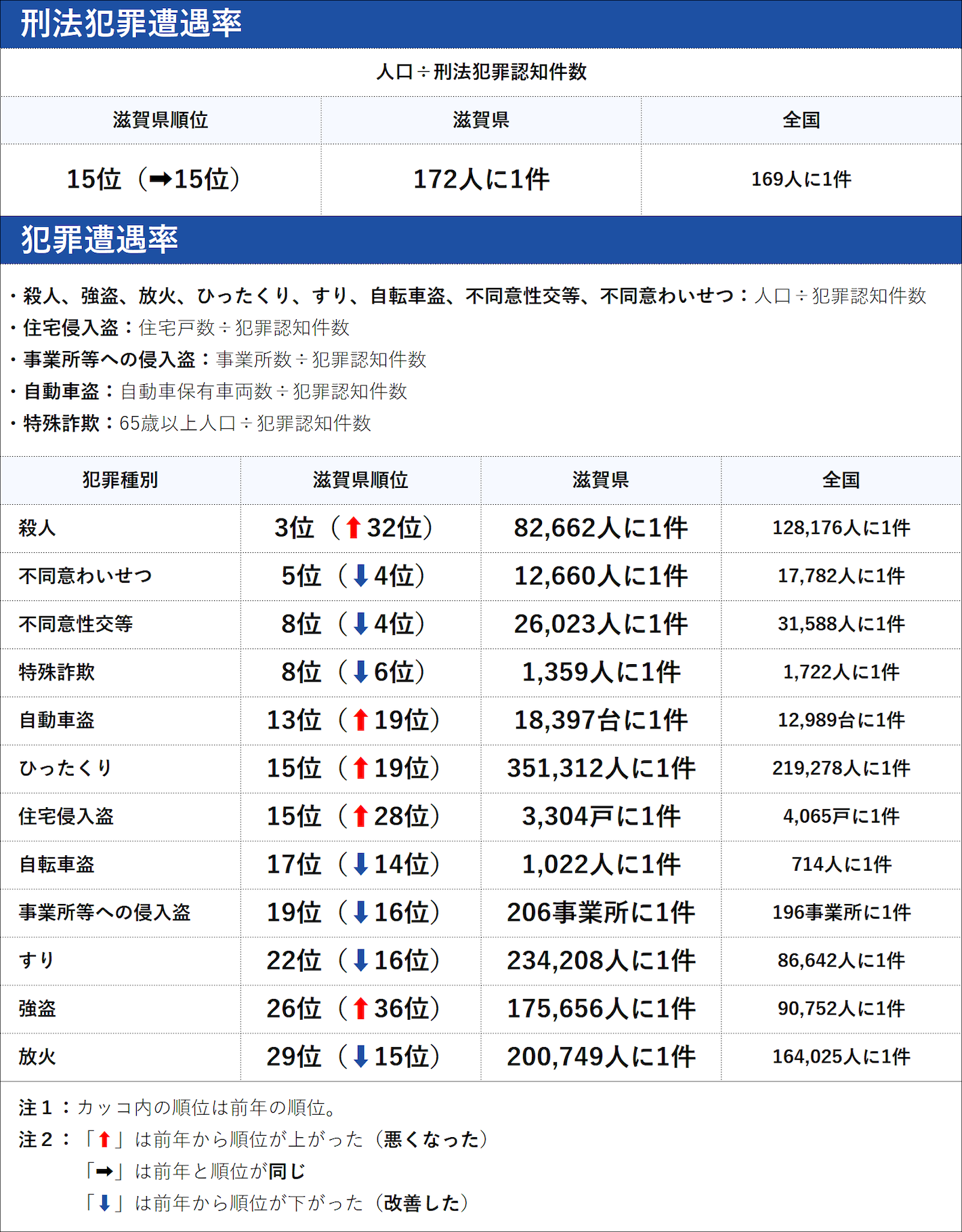Click red up arrow in 強盗 row
The image size is (962, 1232).
[x=361, y=1009]
